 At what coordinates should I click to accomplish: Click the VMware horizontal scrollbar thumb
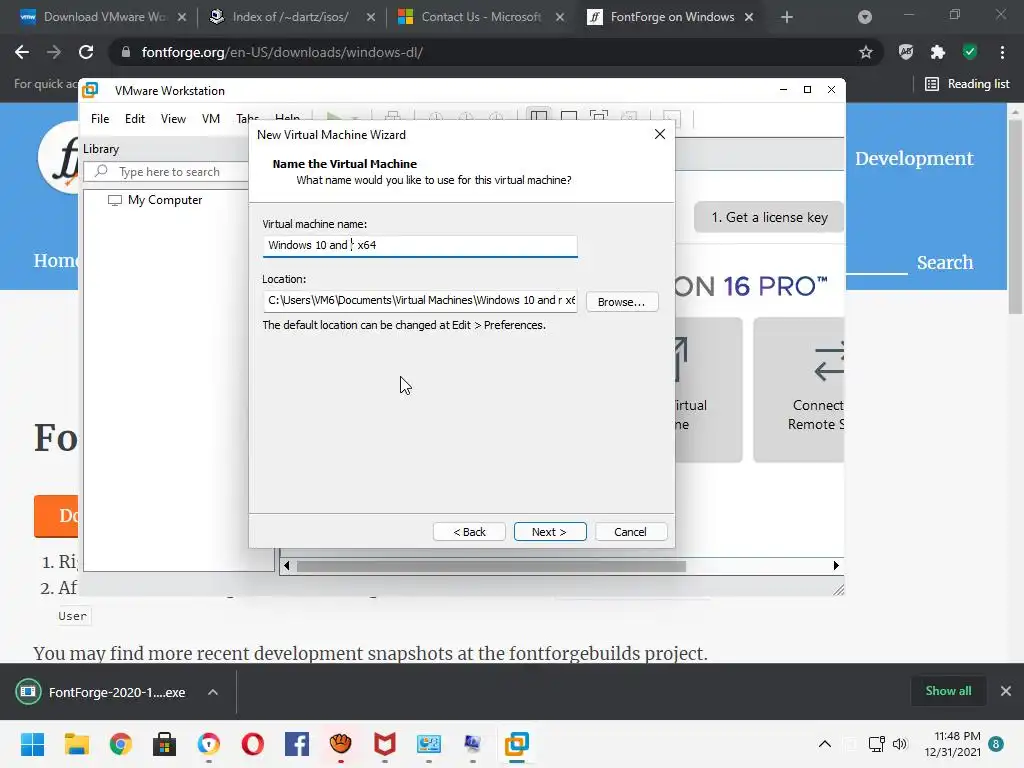coord(491,566)
